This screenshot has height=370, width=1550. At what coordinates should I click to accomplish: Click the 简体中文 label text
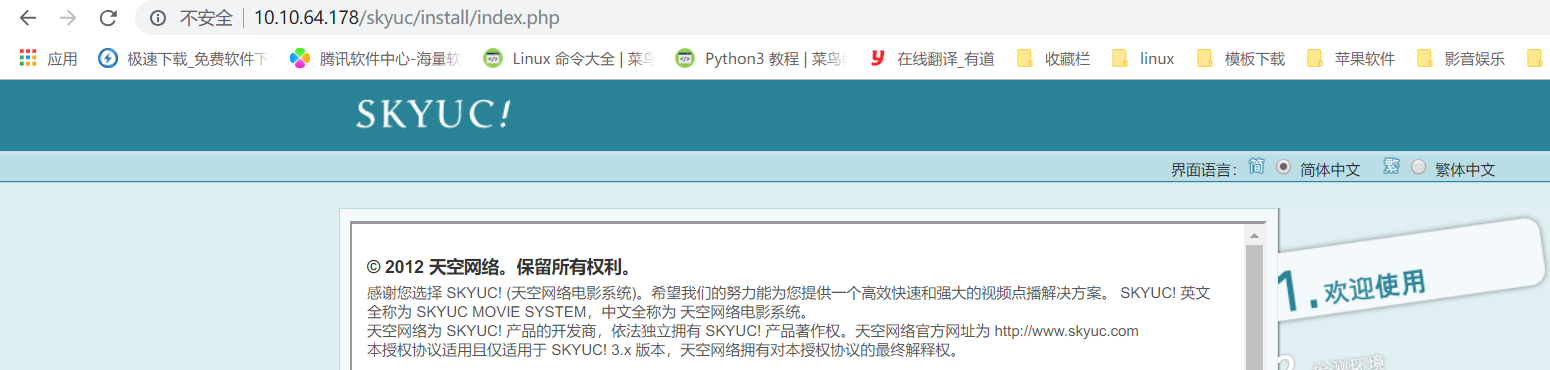(x=1330, y=170)
